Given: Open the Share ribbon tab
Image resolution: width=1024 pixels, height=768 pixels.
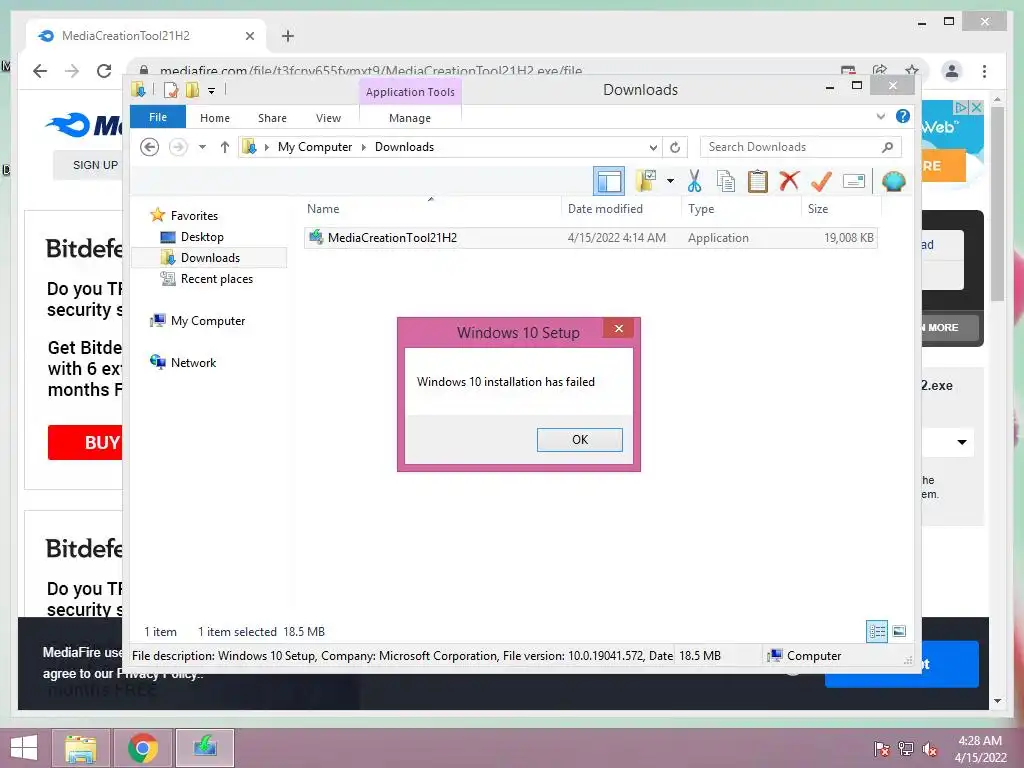Looking at the screenshot, I should click(x=272, y=118).
